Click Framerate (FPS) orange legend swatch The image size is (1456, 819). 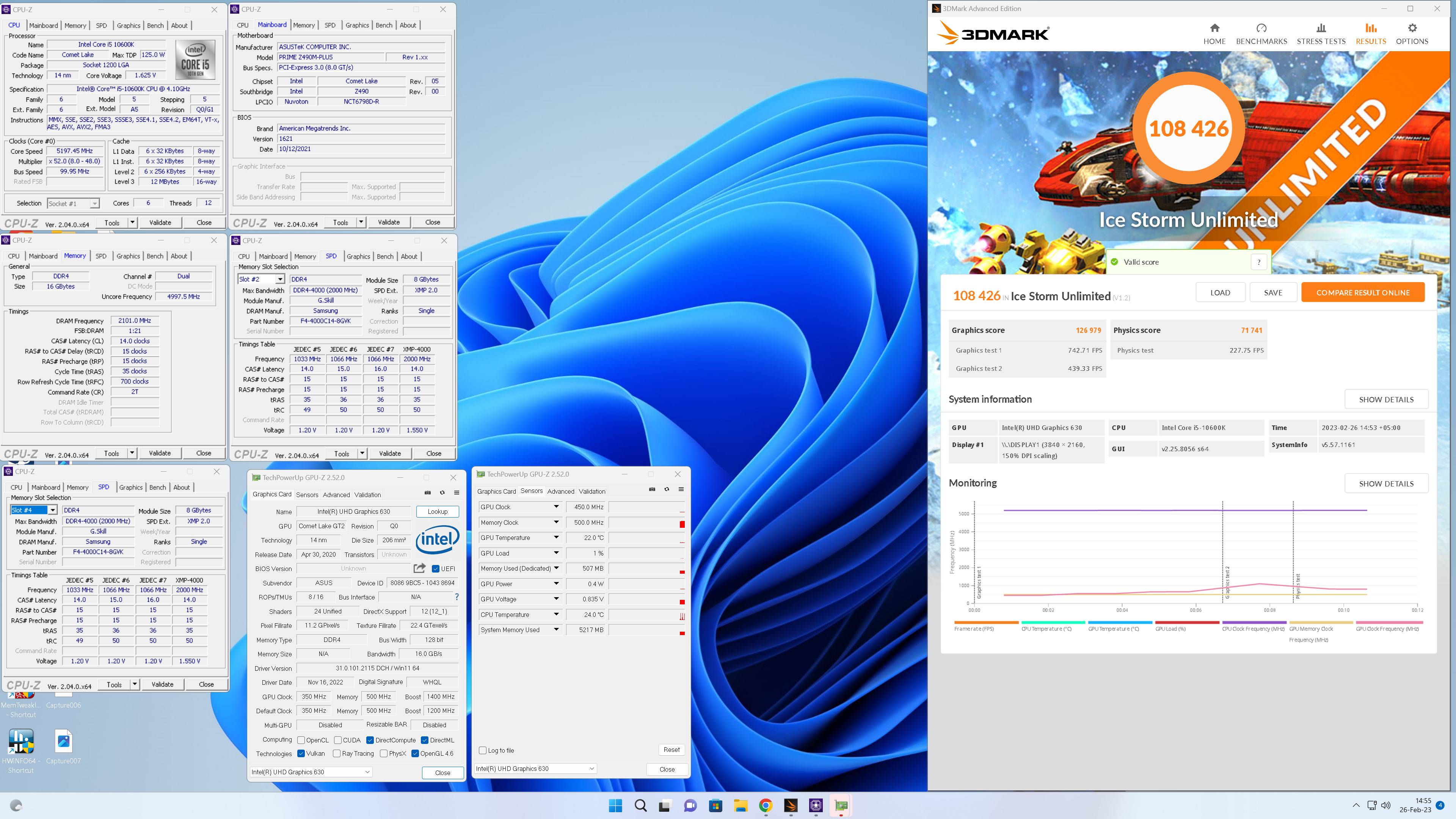[986, 622]
